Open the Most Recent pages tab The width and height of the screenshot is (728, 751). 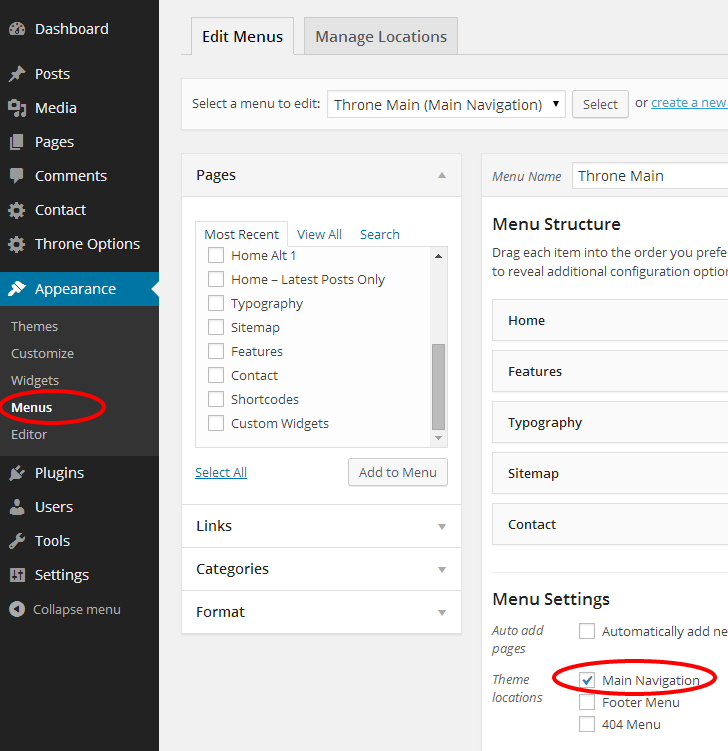[x=241, y=234]
